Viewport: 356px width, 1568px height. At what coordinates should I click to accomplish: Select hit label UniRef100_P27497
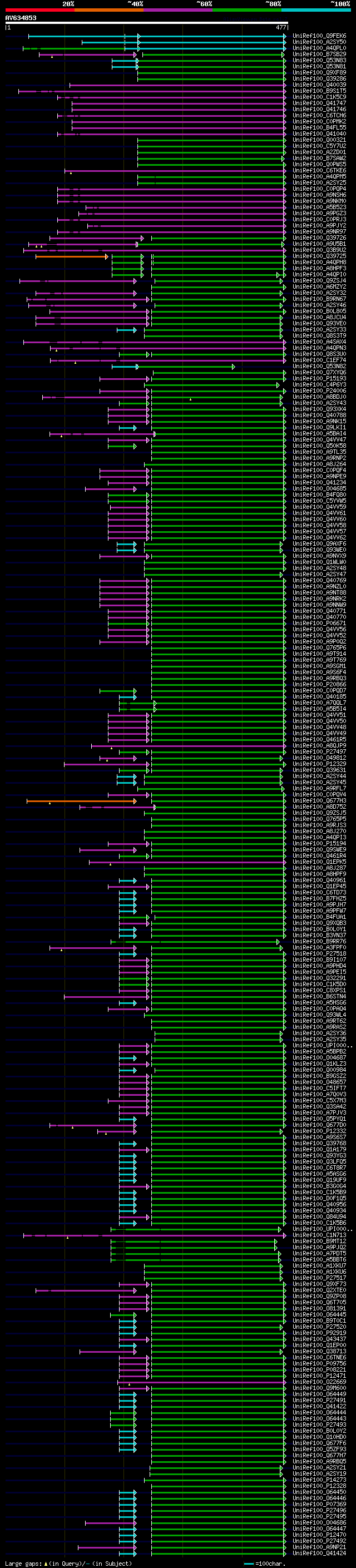(x=319, y=752)
